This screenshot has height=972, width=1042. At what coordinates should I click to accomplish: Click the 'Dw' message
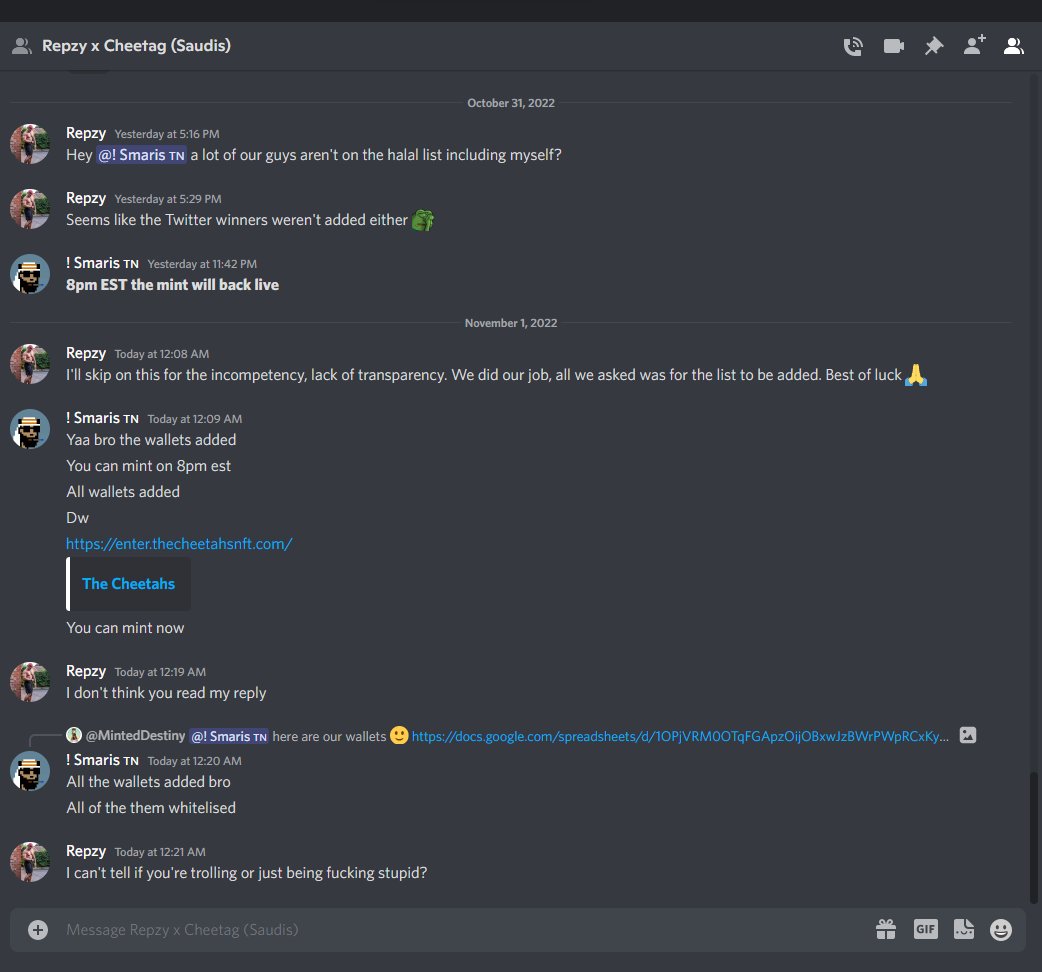click(77, 518)
